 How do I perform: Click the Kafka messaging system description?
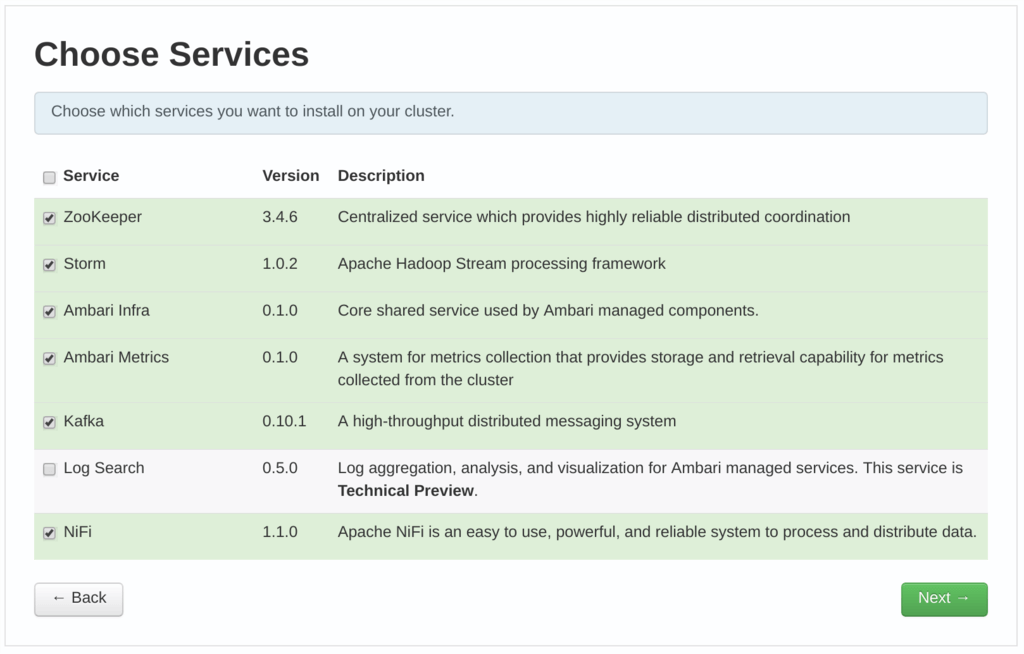coord(507,421)
